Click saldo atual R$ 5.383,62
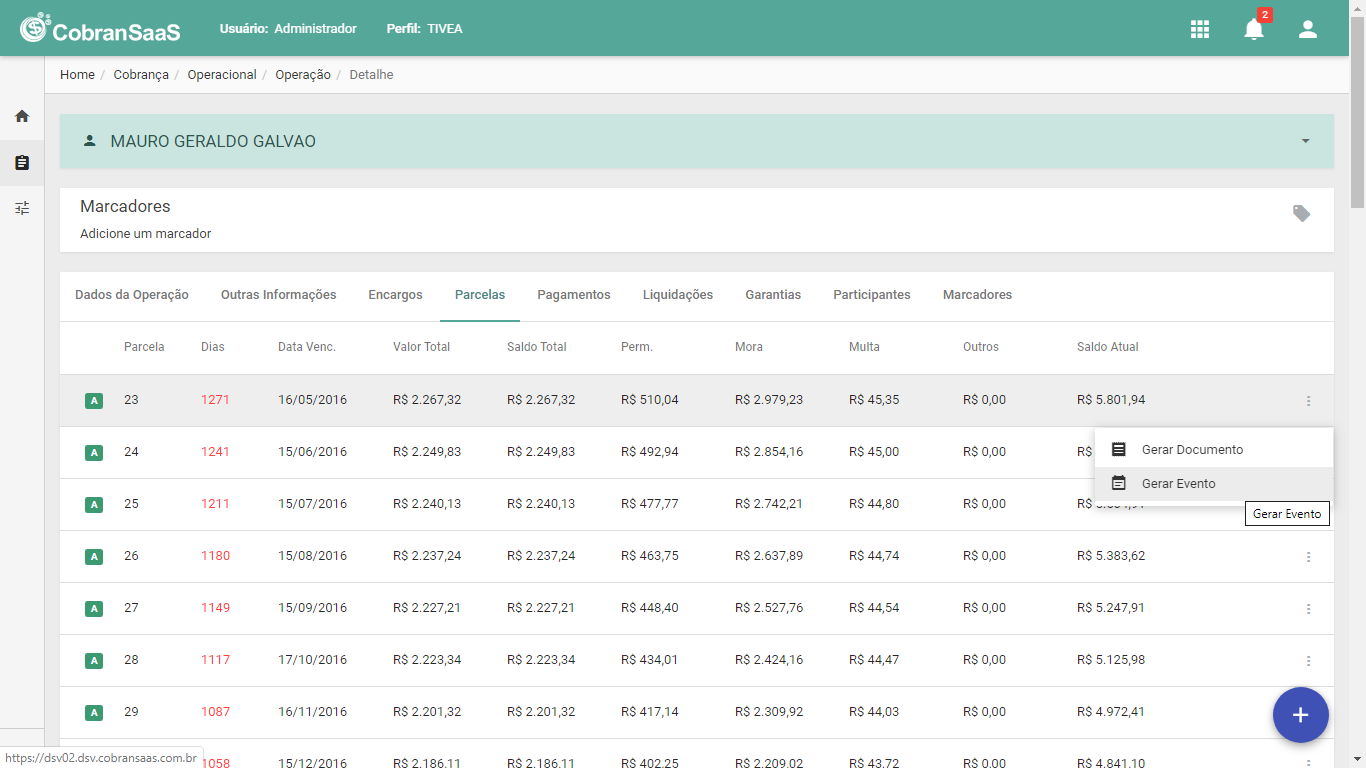The width and height of the screenshot is (1366, 768). (1111, 556)
